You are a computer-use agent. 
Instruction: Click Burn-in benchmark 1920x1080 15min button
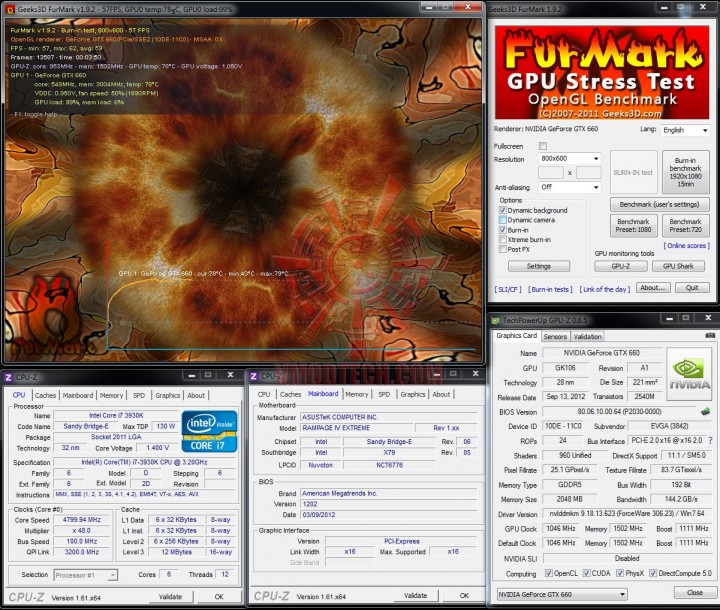pos(685,172)
